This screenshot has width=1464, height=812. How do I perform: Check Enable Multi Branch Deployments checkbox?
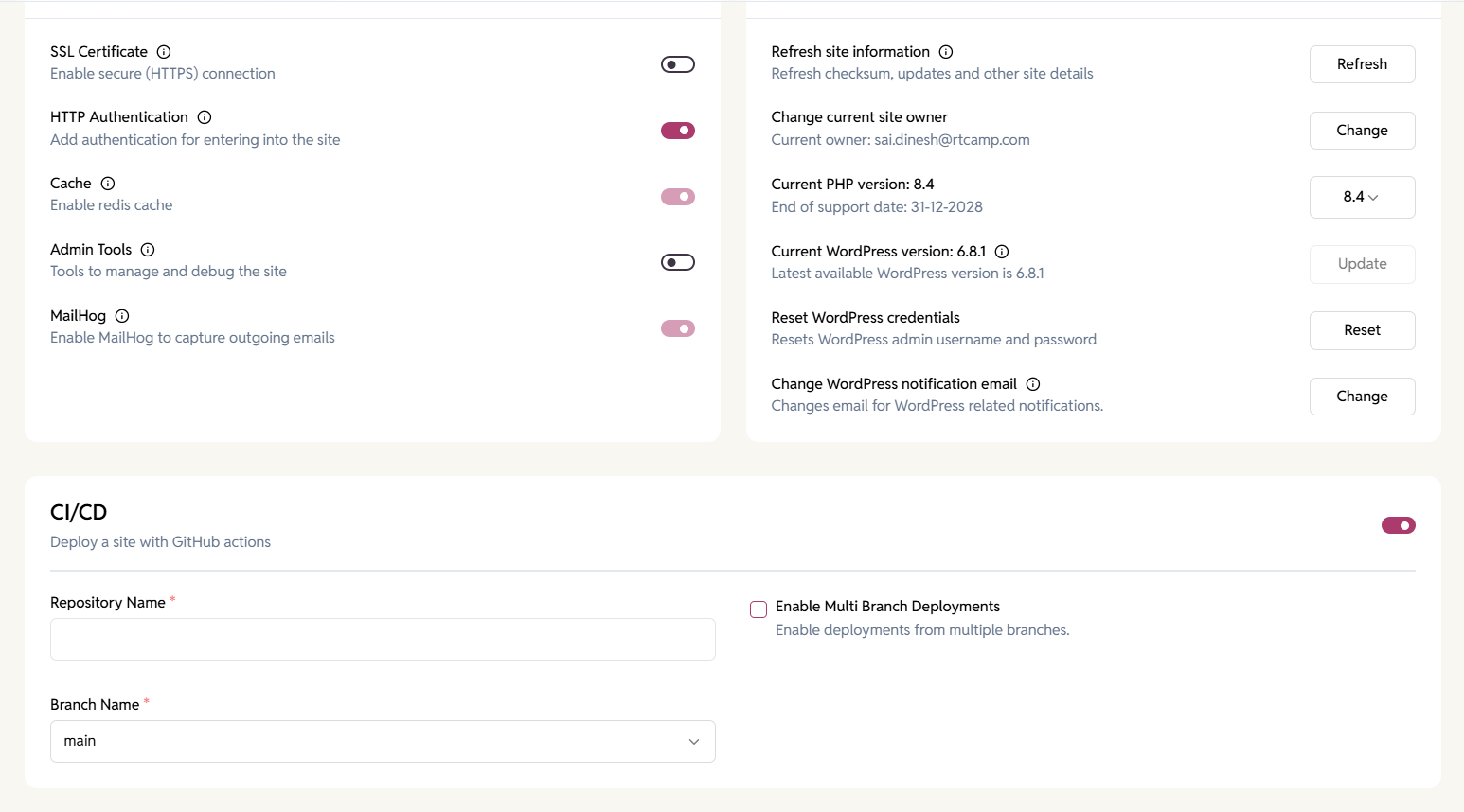point(759,609)
